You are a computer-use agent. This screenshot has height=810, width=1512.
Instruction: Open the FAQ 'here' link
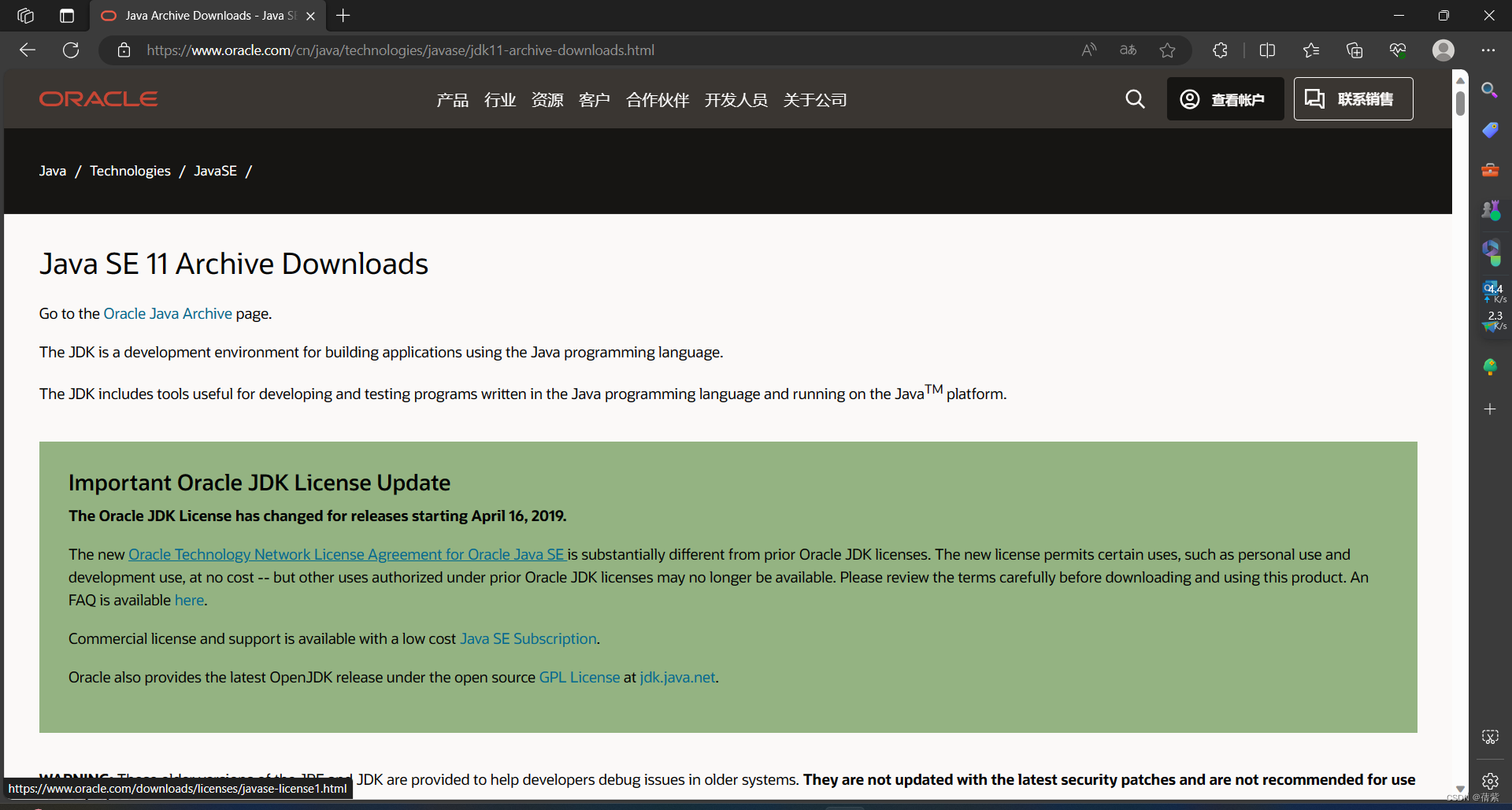click(x=189, y=600)
